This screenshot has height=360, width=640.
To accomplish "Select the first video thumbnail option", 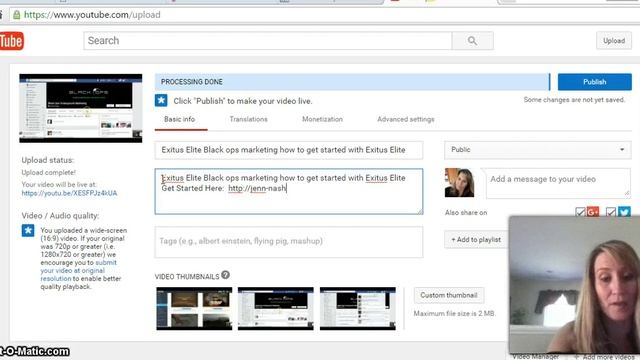I will 194,308.
